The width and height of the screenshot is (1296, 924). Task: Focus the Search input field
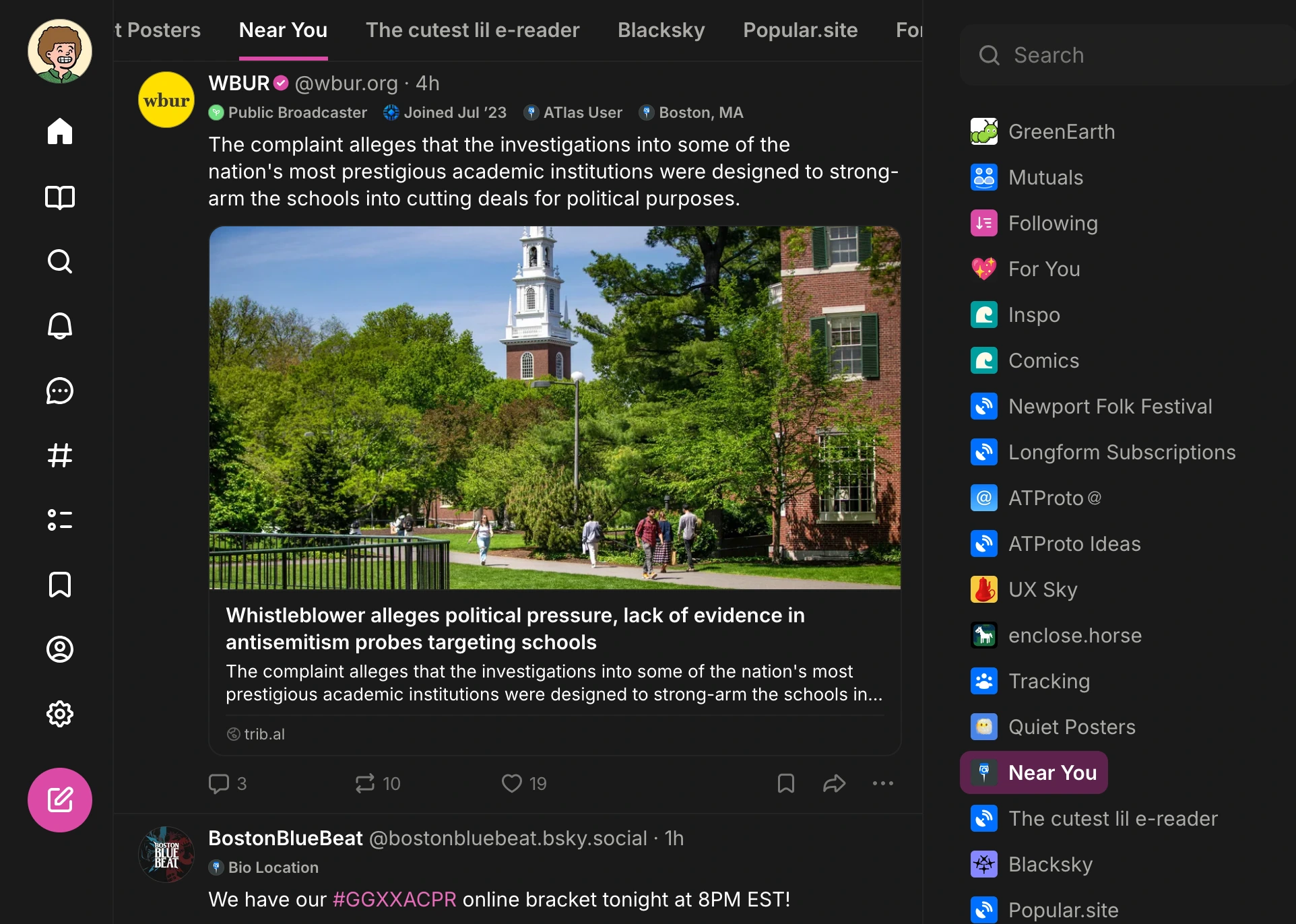click(x=1128, y=55)
